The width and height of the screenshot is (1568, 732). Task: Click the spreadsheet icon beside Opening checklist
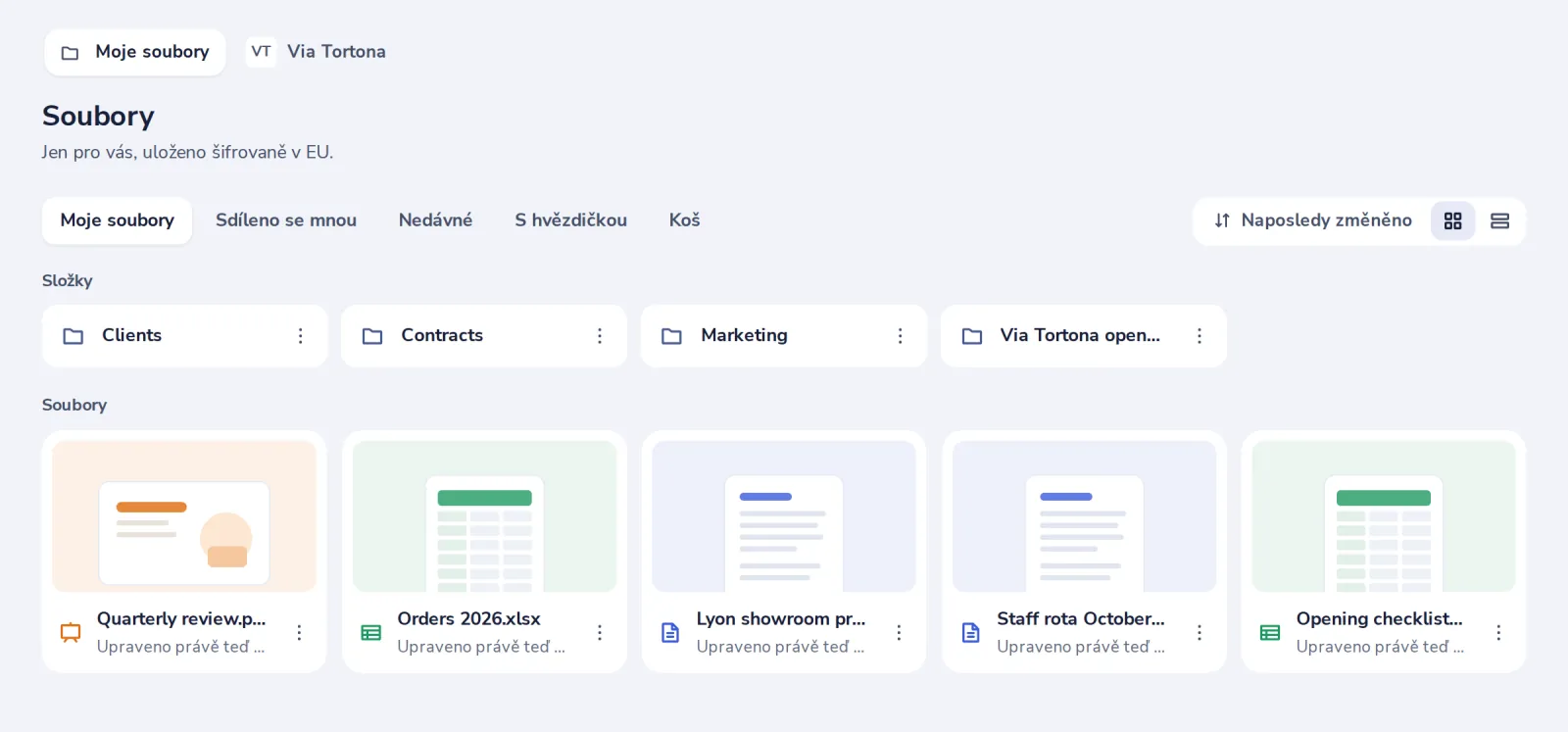click(1270, 633)
